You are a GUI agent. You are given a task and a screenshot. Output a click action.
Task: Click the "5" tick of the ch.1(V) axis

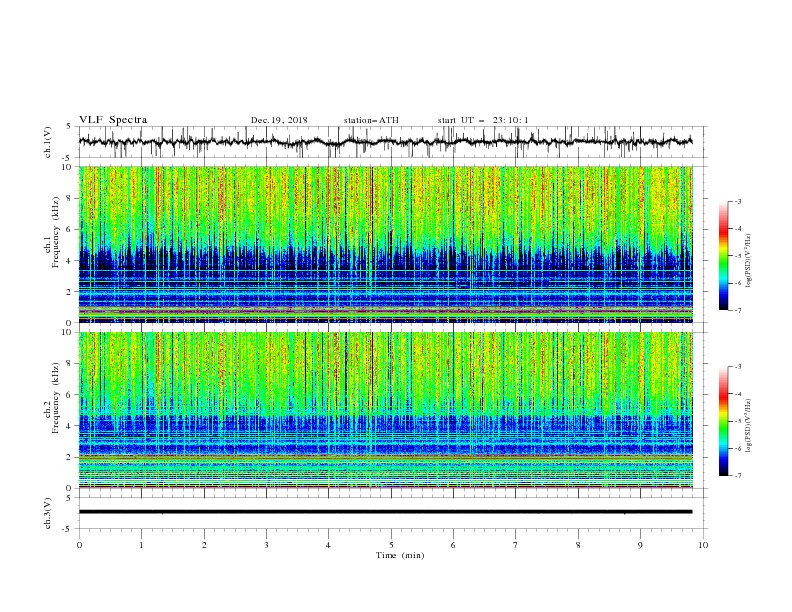(70, 127)
